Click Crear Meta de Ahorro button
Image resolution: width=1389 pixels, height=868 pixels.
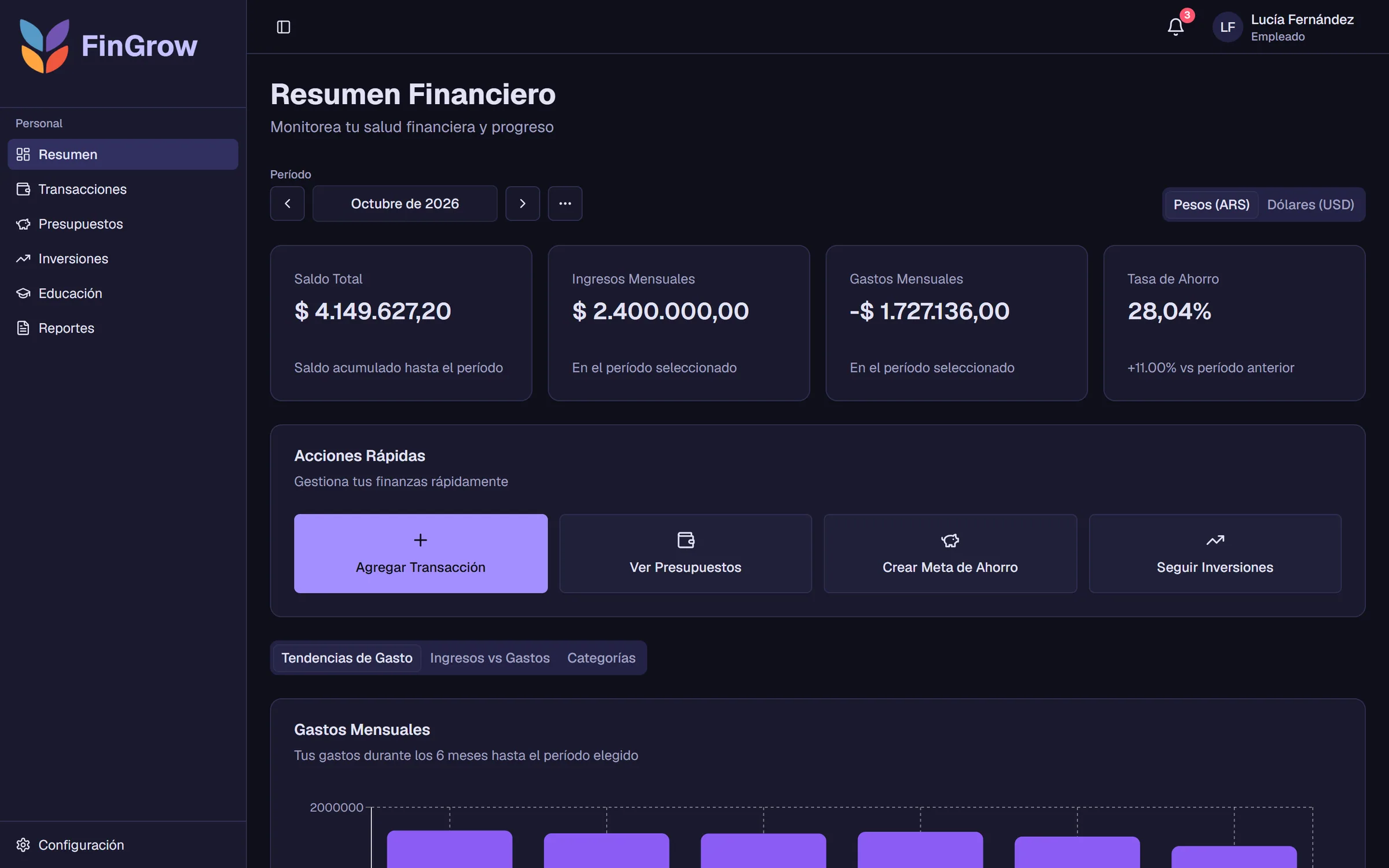(x=950, y=553)
